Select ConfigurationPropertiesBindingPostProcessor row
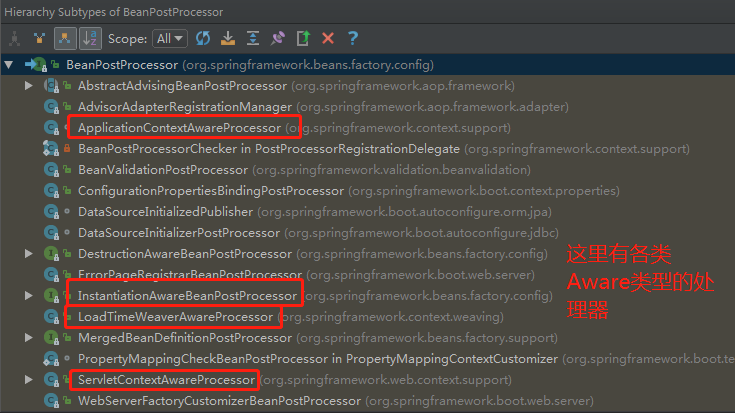The width and height of the screenshot is (735, 413). (x=368, y=191)
